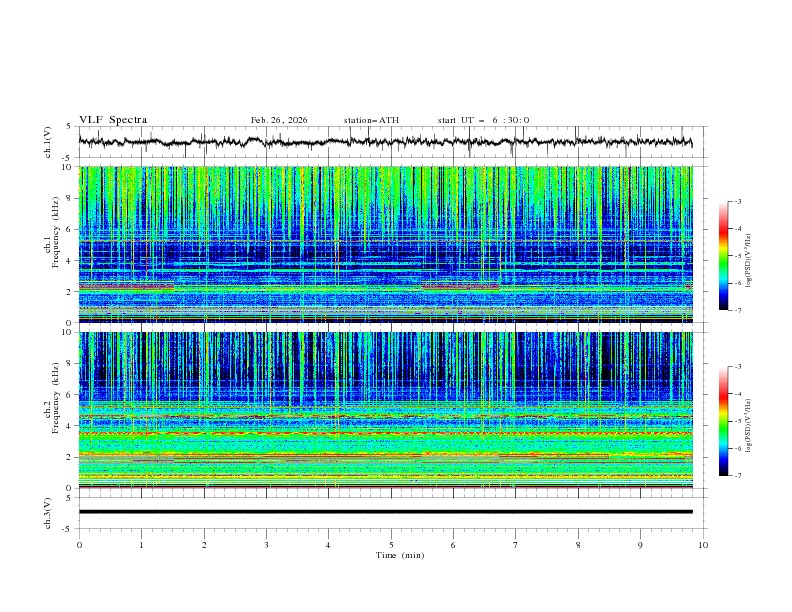Click the 'station=ATH' label
This screenshot has width=792, height=612.
(x=371, y=120)
